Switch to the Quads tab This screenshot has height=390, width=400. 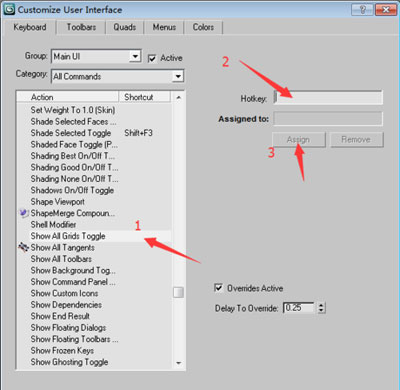125,27
